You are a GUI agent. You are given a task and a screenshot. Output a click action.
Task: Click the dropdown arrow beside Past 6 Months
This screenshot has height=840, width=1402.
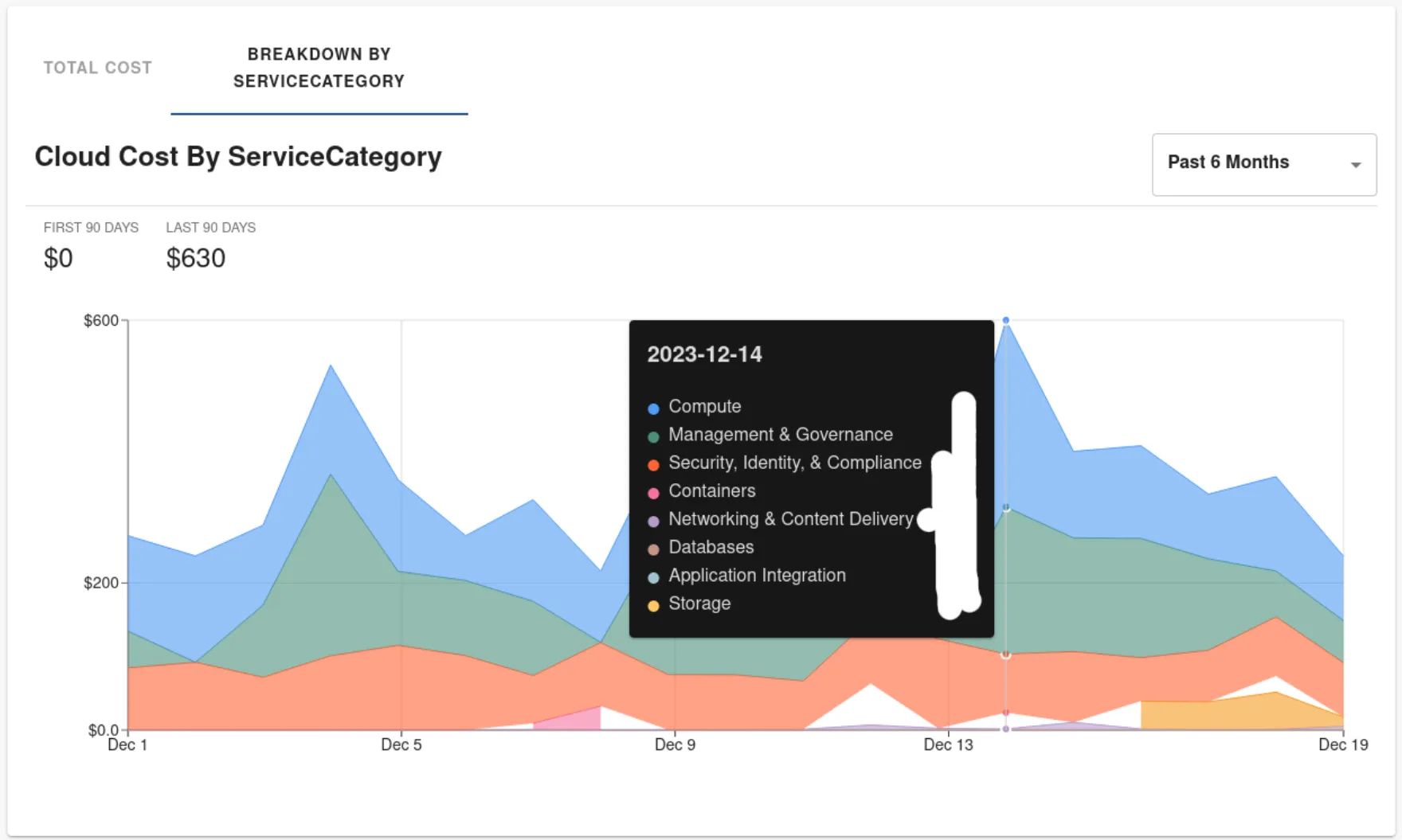(x=1355, y=164)
